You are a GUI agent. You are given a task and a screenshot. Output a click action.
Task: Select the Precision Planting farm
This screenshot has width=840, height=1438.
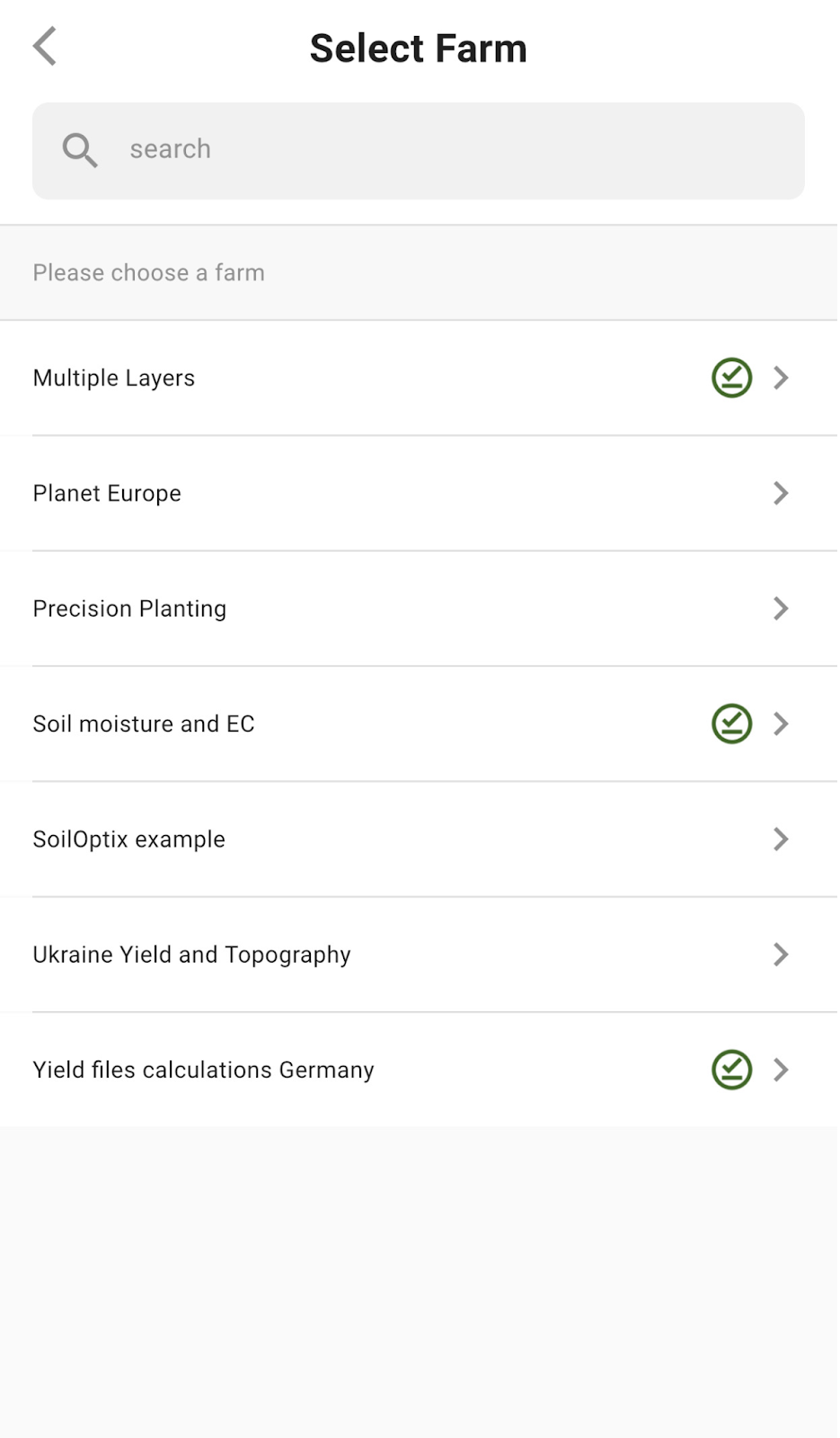coord(129,608)
